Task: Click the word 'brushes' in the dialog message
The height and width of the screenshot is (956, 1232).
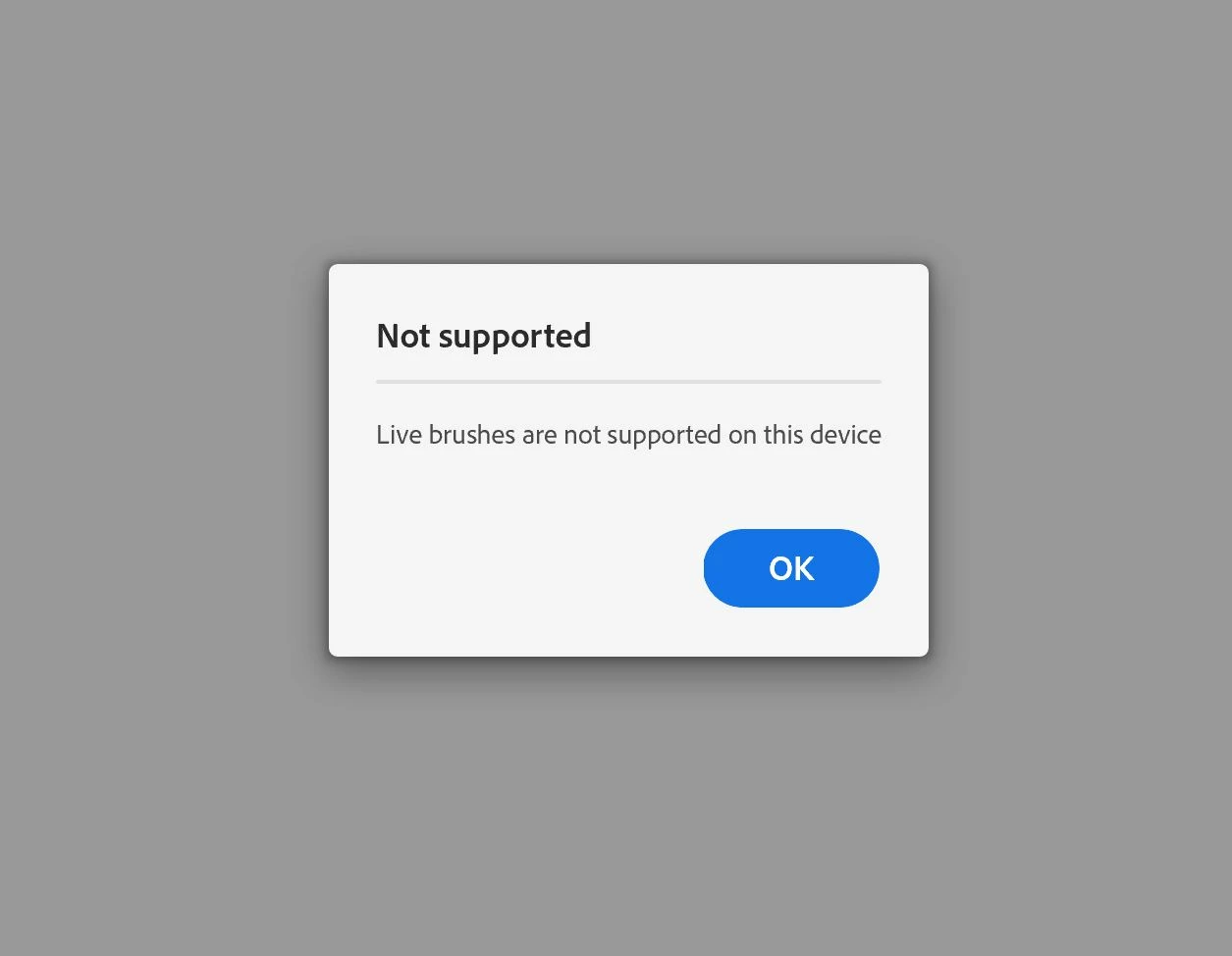Action: (x=472, y=435)
